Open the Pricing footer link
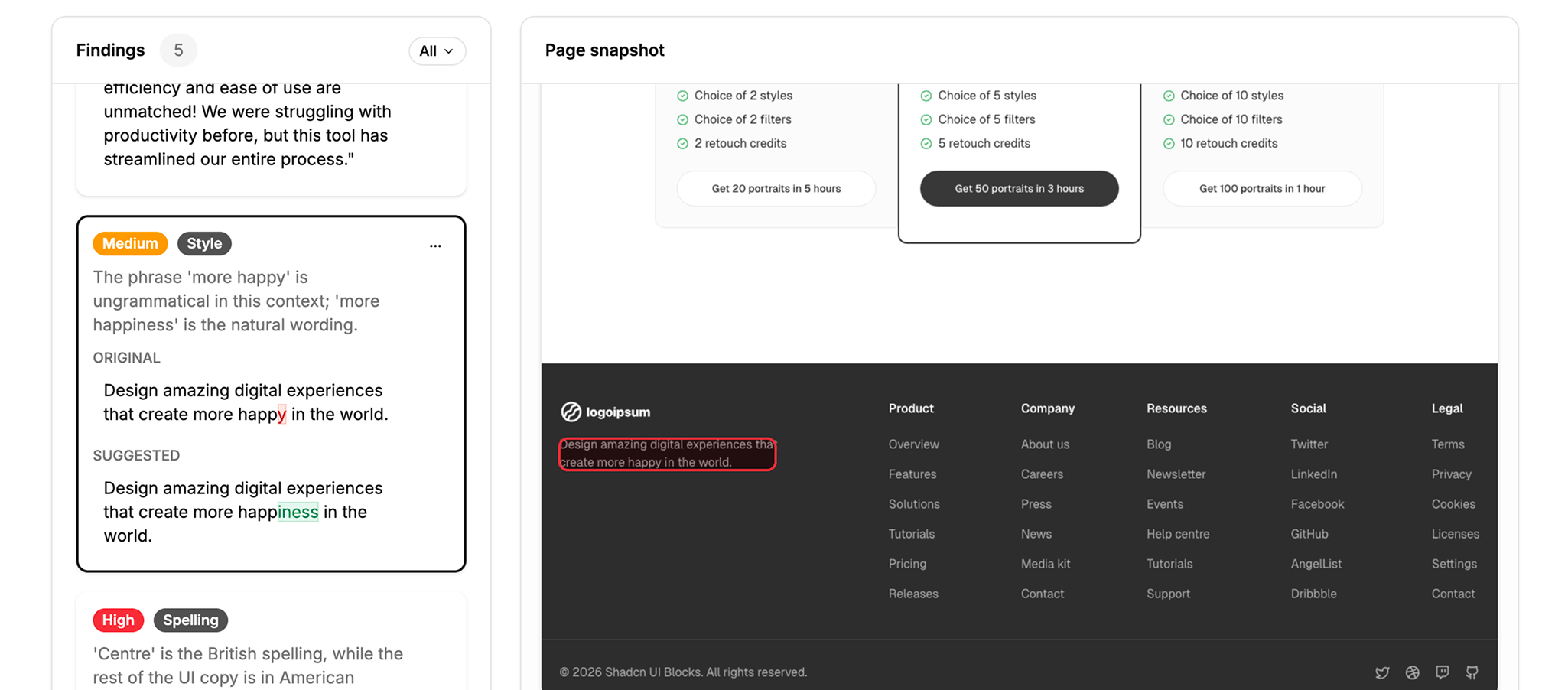The image size is (1568, 690). (907, 564)
